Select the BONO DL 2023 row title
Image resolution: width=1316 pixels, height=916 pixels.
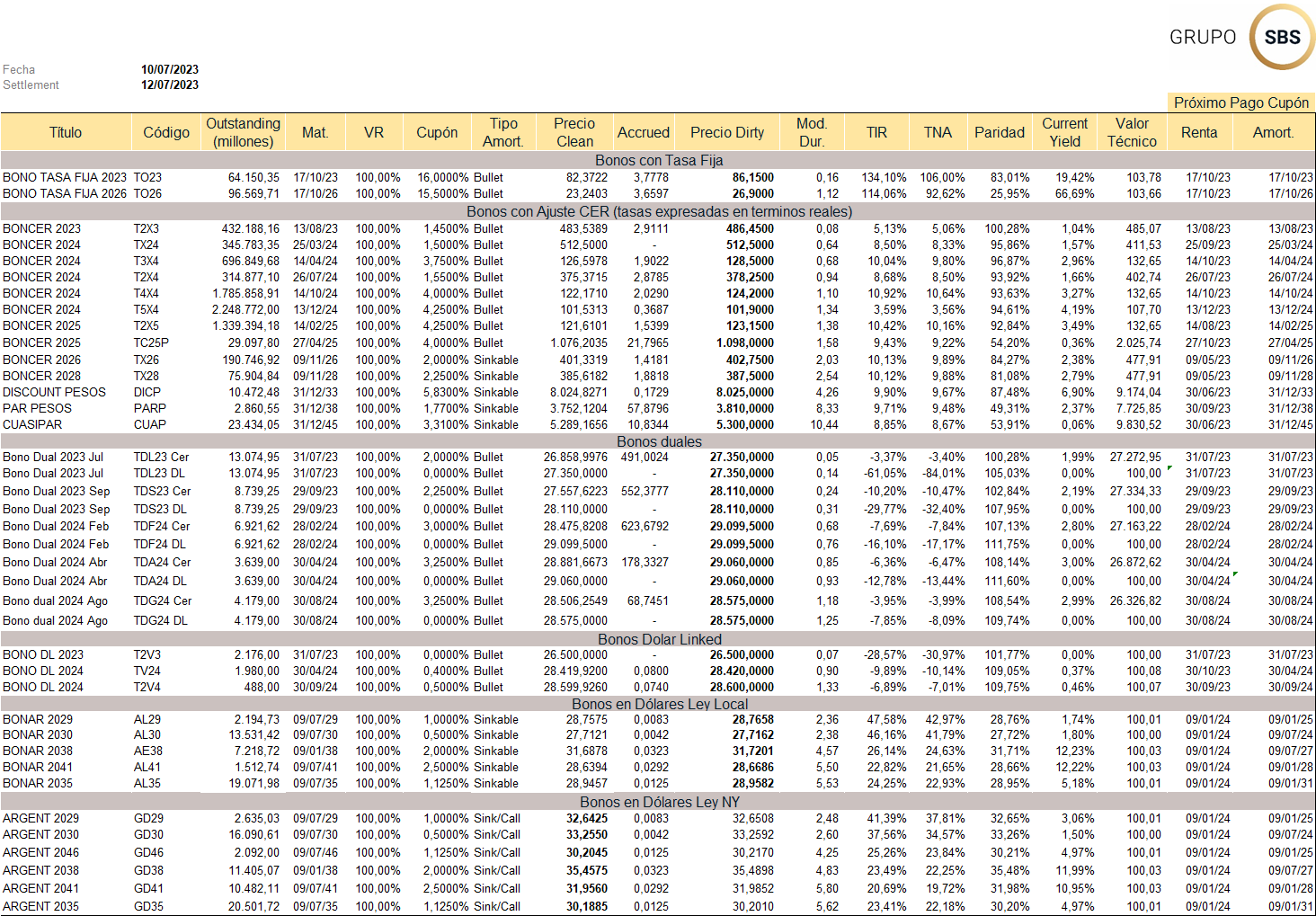point(43,654)
